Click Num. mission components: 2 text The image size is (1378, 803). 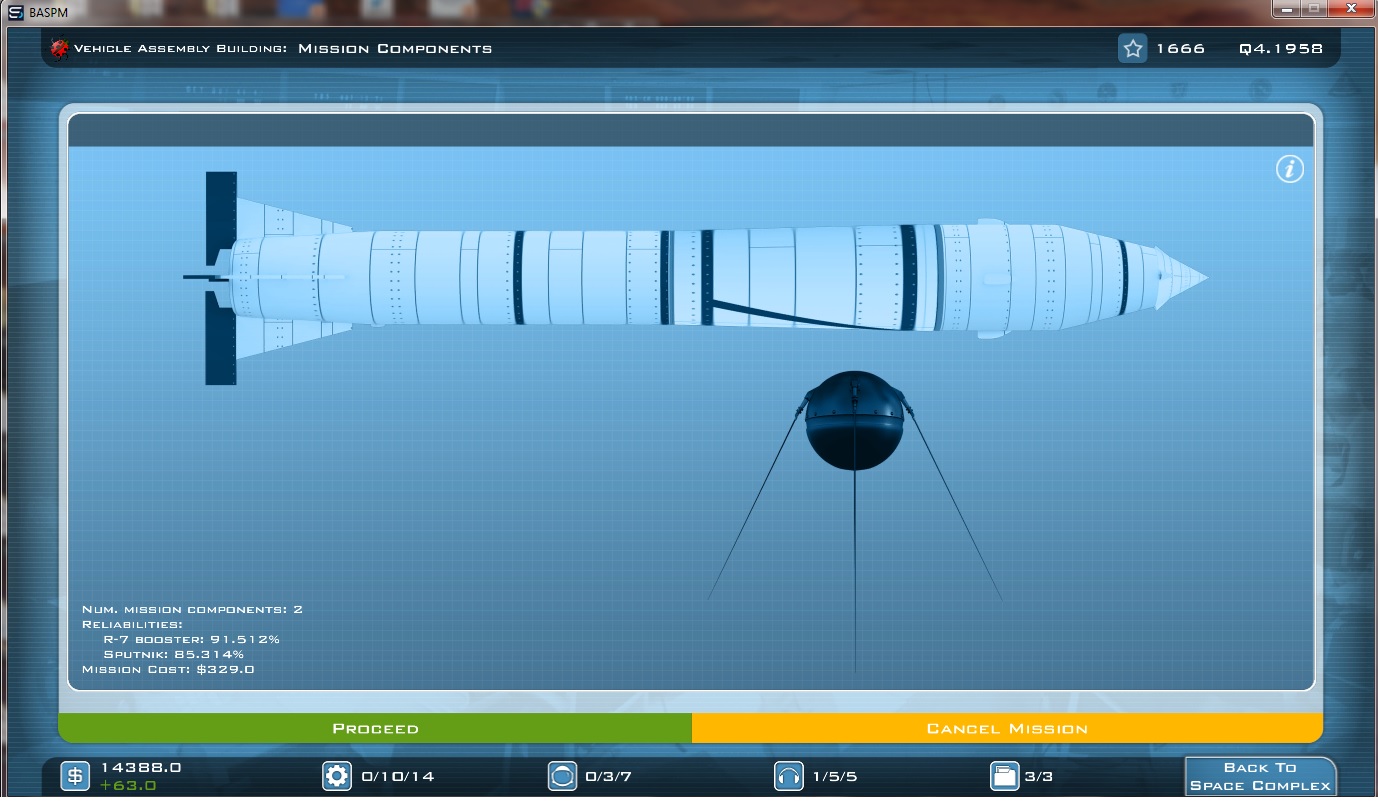pyautogui.click(x=192, y=609)
